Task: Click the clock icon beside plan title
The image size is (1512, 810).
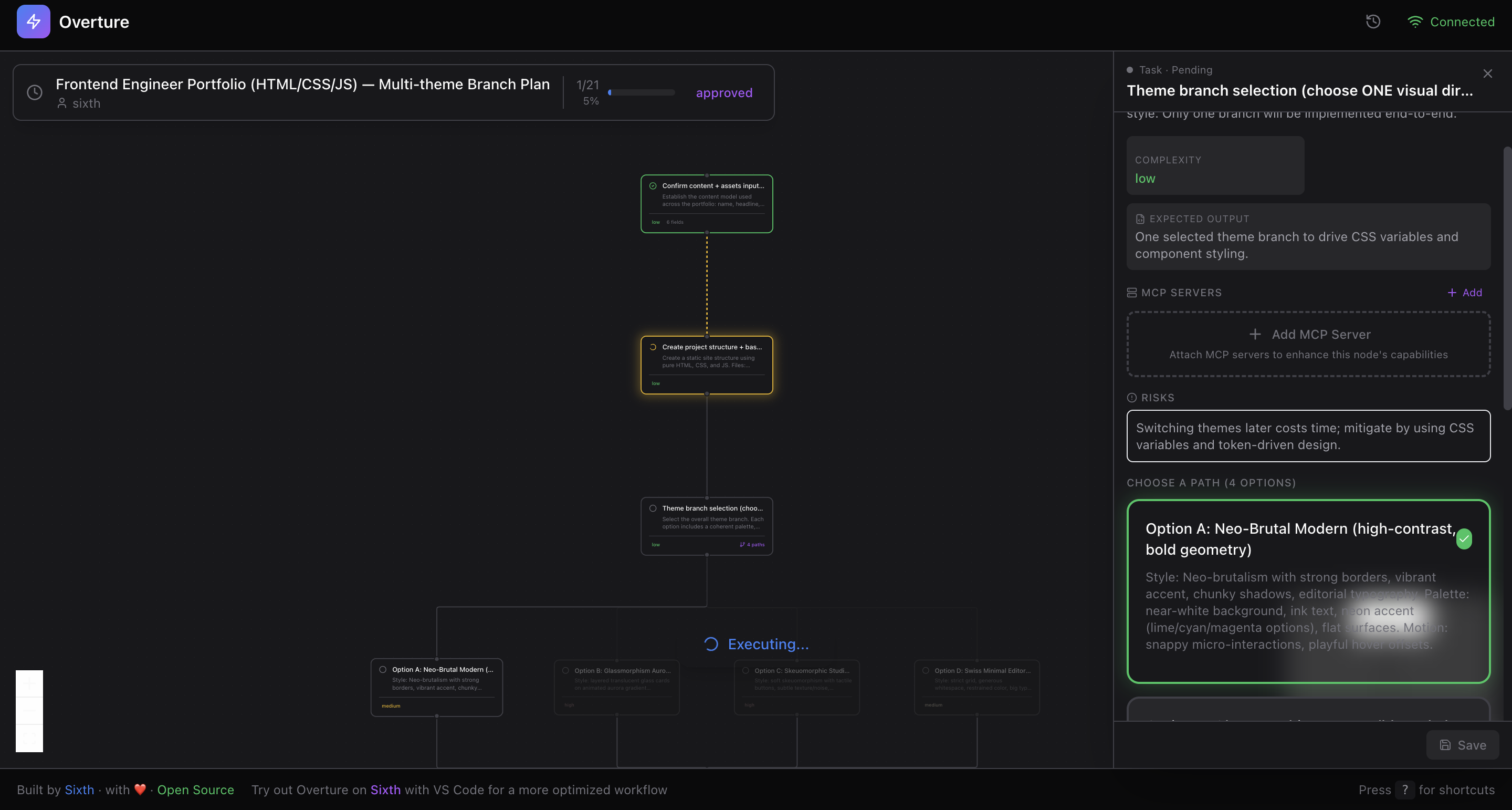Action: click(x=35, y=92)
